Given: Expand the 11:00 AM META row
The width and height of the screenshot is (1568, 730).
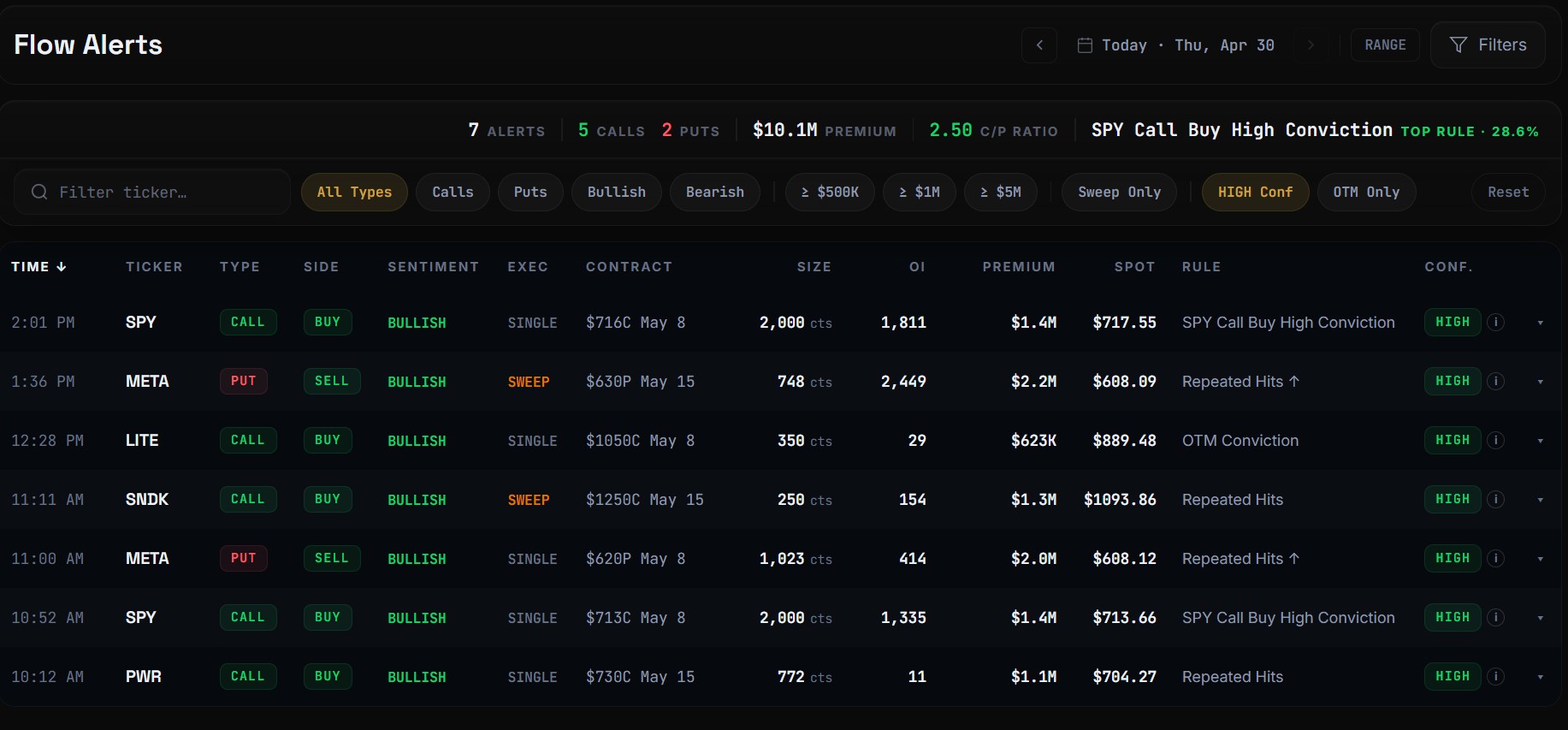Looking at the screenshot, I should tap(1540, 559).
